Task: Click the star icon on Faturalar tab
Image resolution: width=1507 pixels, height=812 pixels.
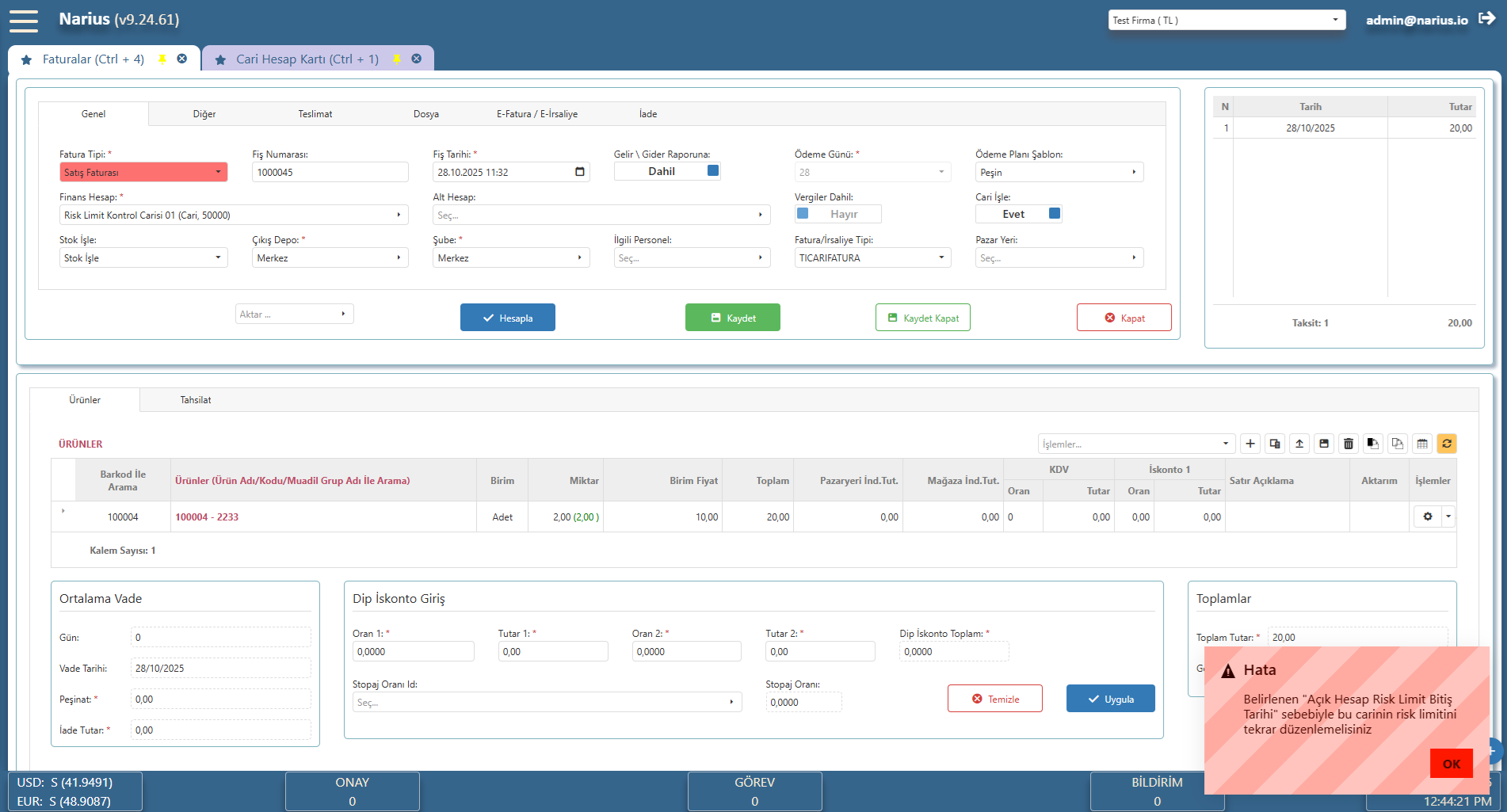Action: [26, 59]
